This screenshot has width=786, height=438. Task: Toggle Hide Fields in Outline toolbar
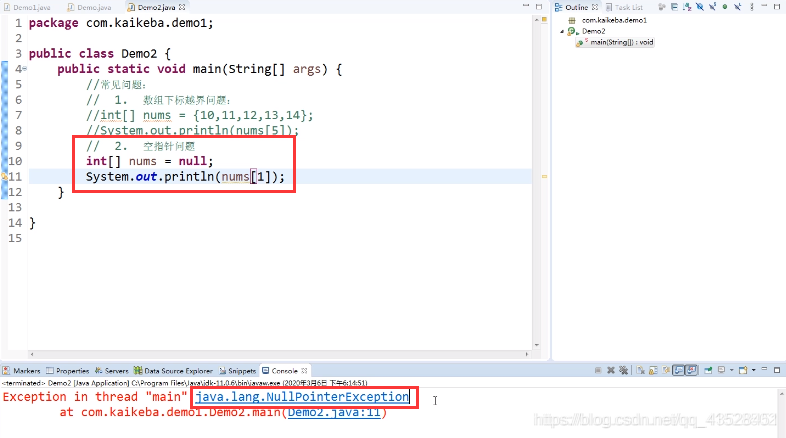click(700, 7)
